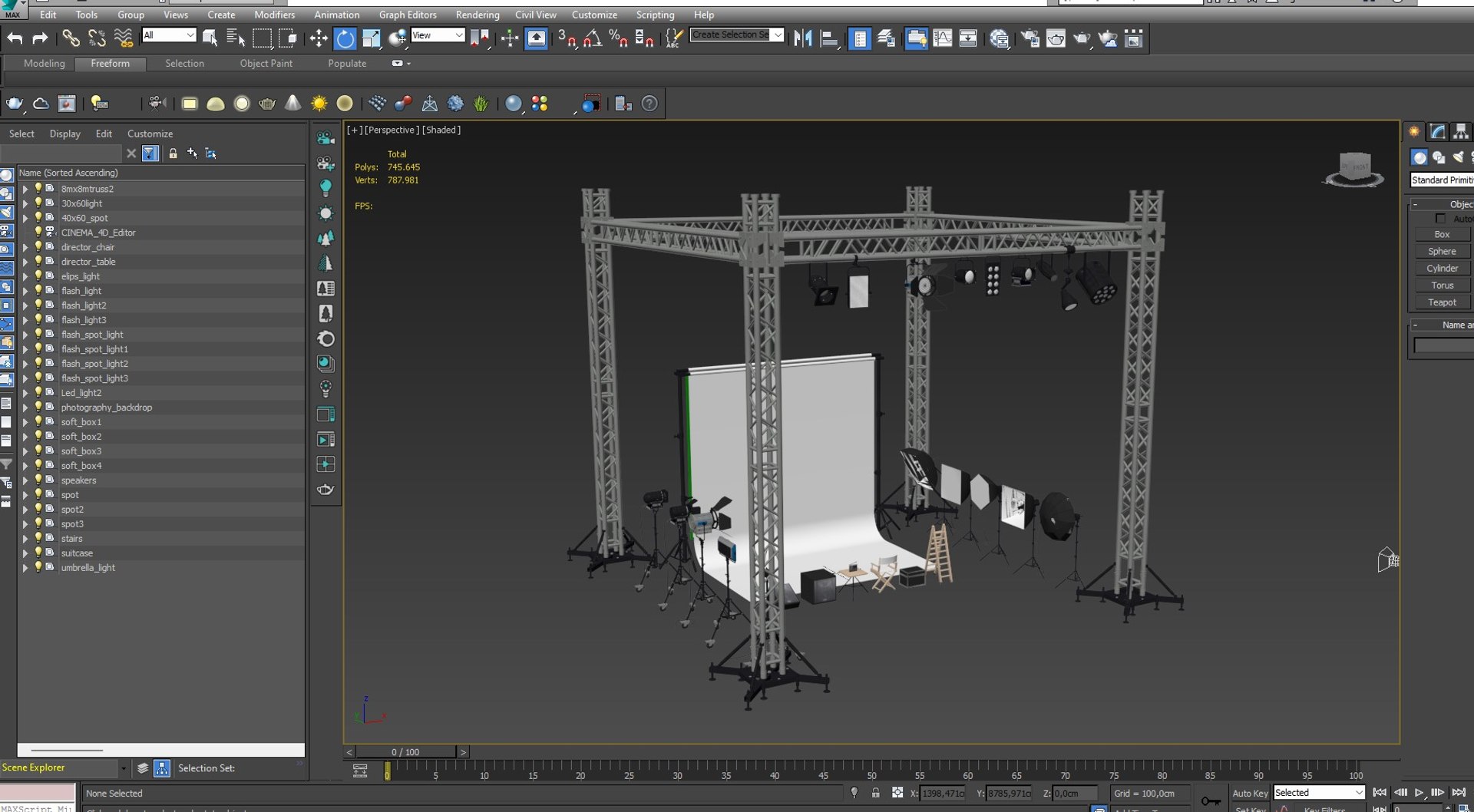This screenshot has width=1474, height=812.
Task: Open the Modify command panel tab
Action: 1438,131
